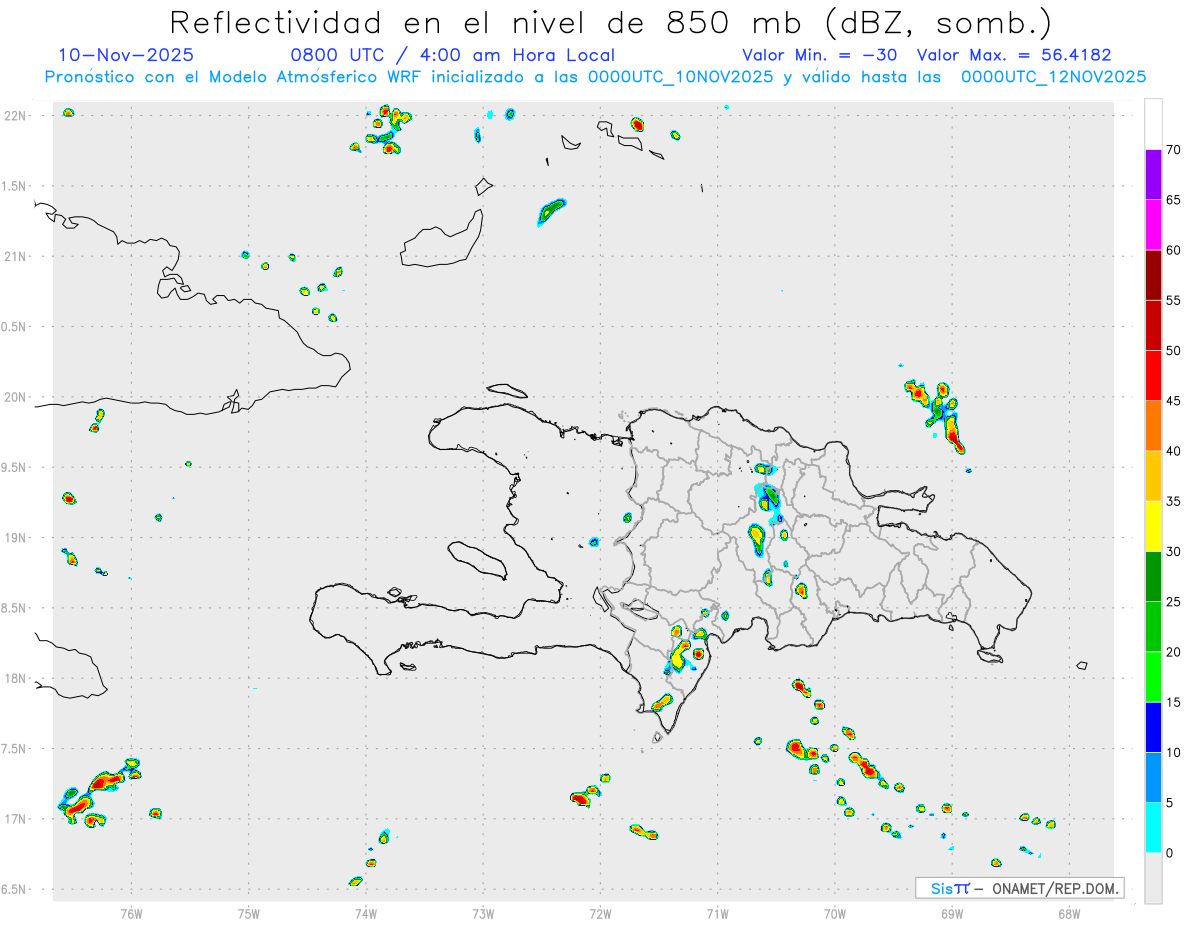The width and height of the screenshot is (1200, 927).
Task: Select the "Valor Max. = 56.4182" text
Action: click(1014, 55)
